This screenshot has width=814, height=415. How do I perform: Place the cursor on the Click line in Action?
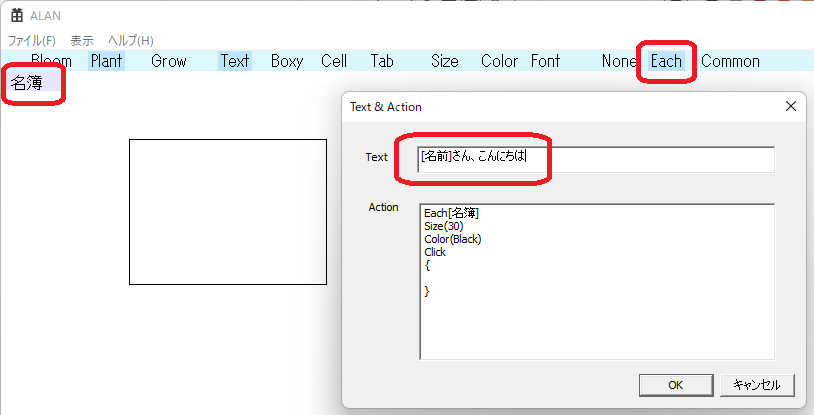[x=435, y=252]
